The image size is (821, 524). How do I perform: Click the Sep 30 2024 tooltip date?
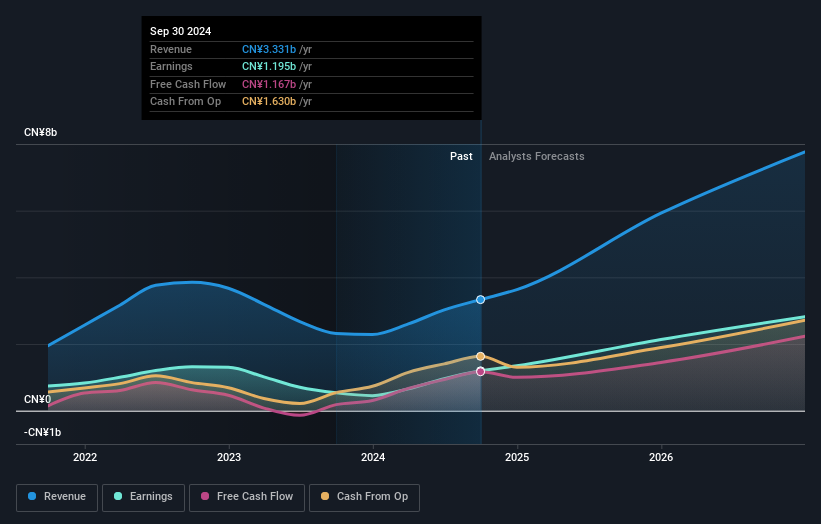tap(181, 31)
